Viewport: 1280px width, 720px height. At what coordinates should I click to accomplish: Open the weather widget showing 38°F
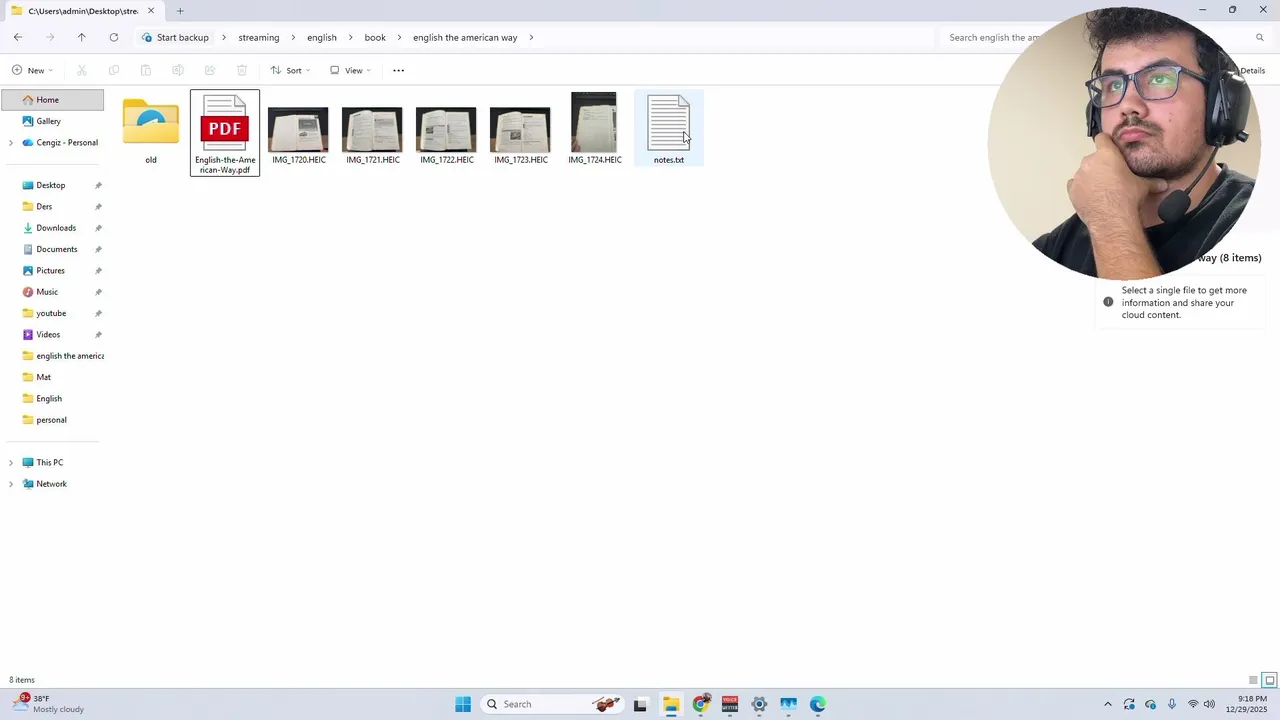[x=50, y=704]
